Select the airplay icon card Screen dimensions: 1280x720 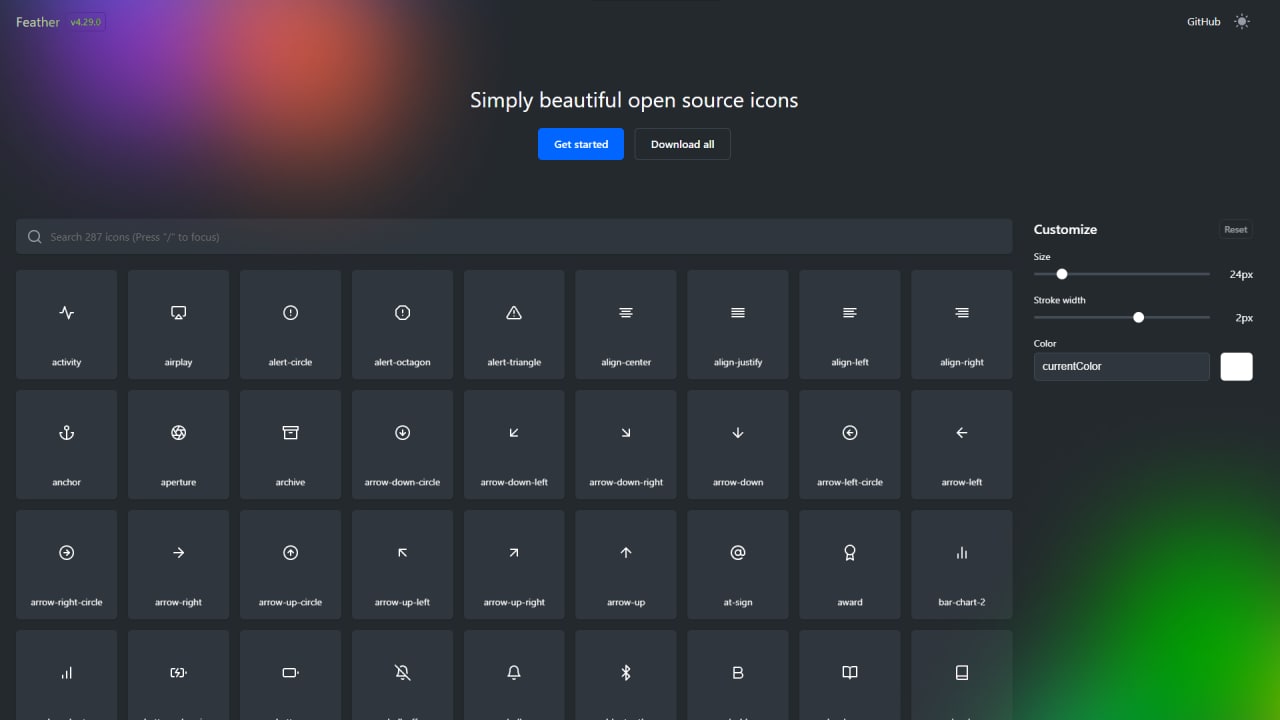click(178, 324)
